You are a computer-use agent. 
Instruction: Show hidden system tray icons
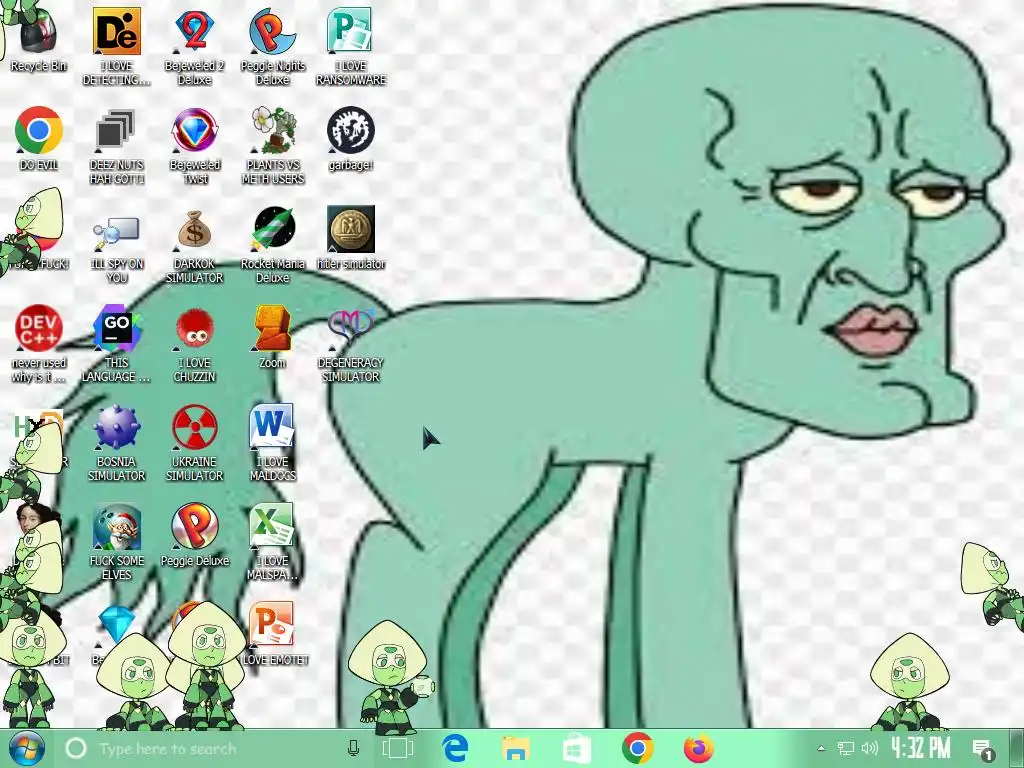click(x=821, y=748)
